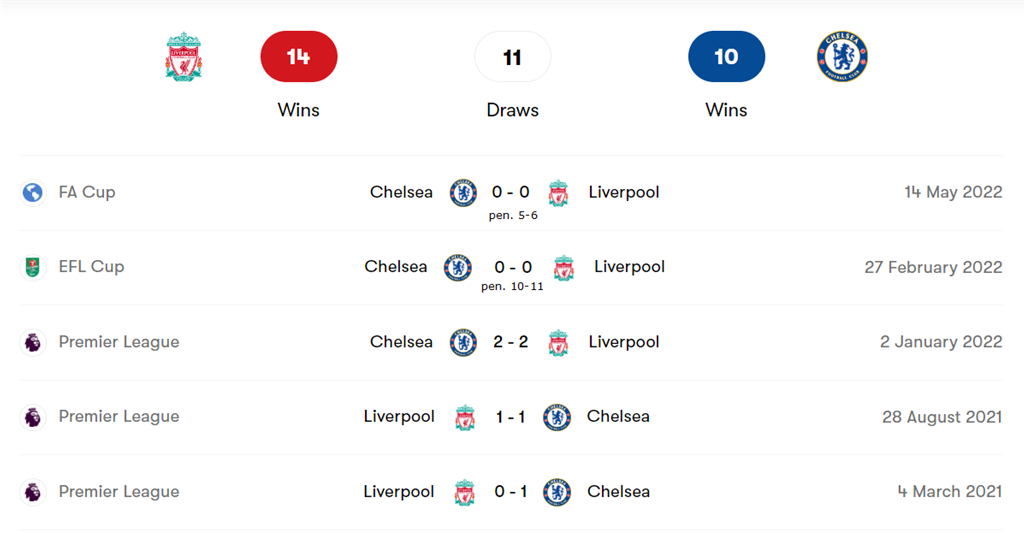The width and height of the screenshot is (1024, 533).
Task: Select the red 14 wins badge
Action: [298, 57]
